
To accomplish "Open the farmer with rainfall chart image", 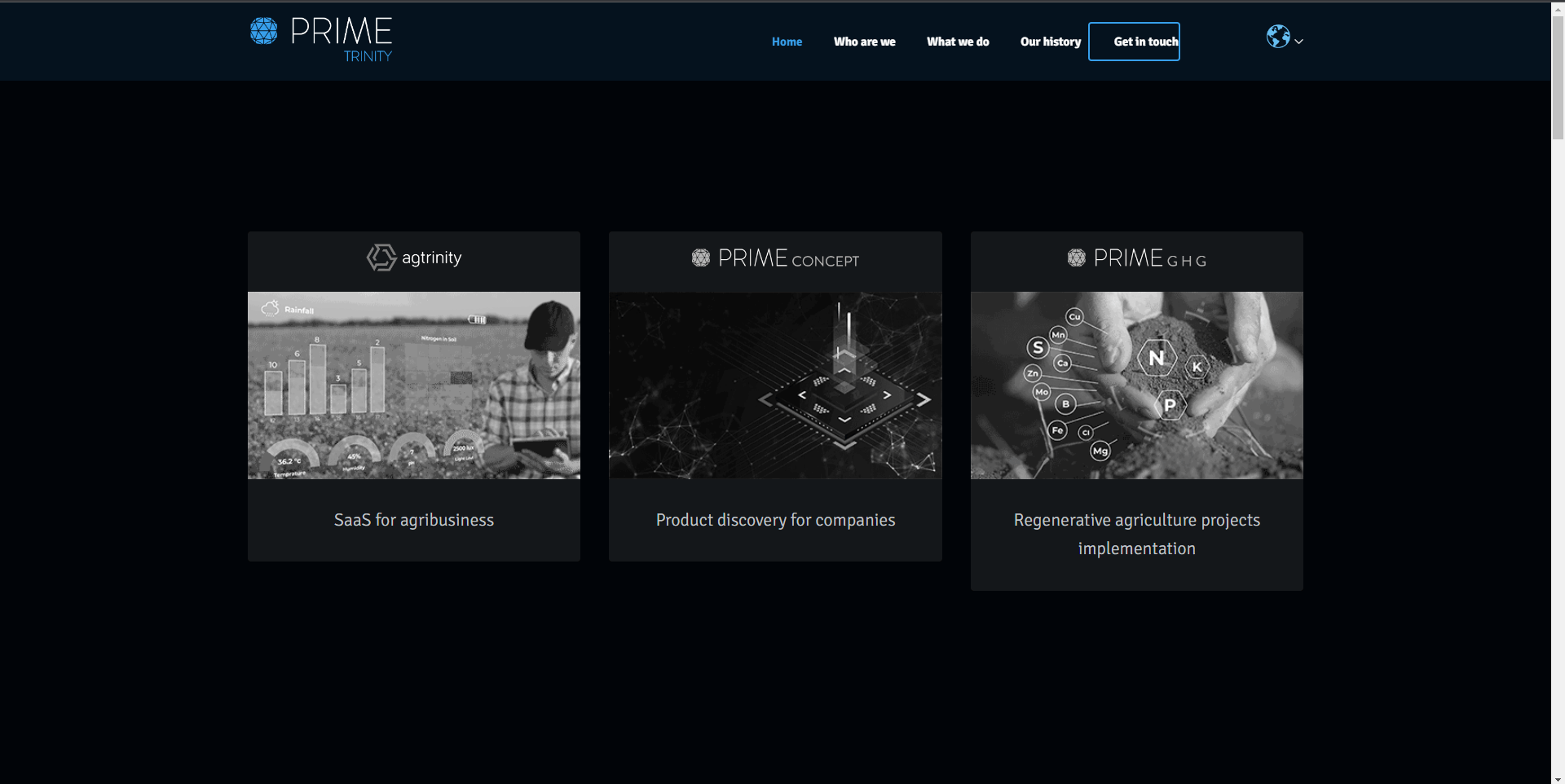I will (414, 385).
